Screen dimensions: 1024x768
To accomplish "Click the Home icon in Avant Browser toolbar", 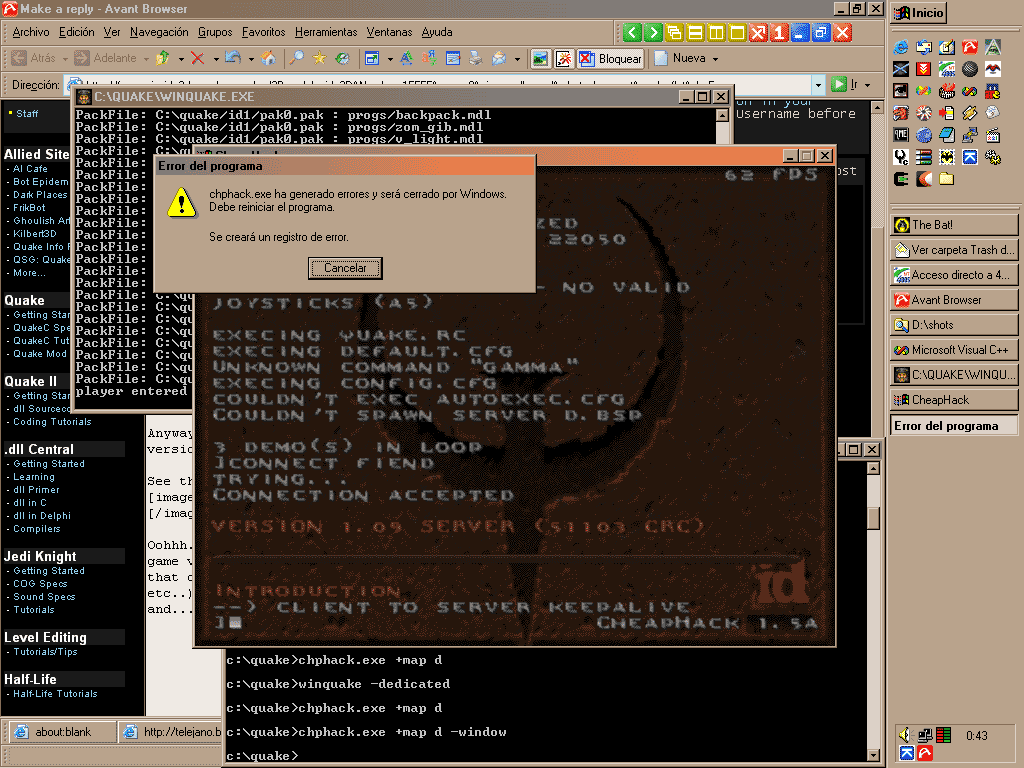I will [268, 58].
